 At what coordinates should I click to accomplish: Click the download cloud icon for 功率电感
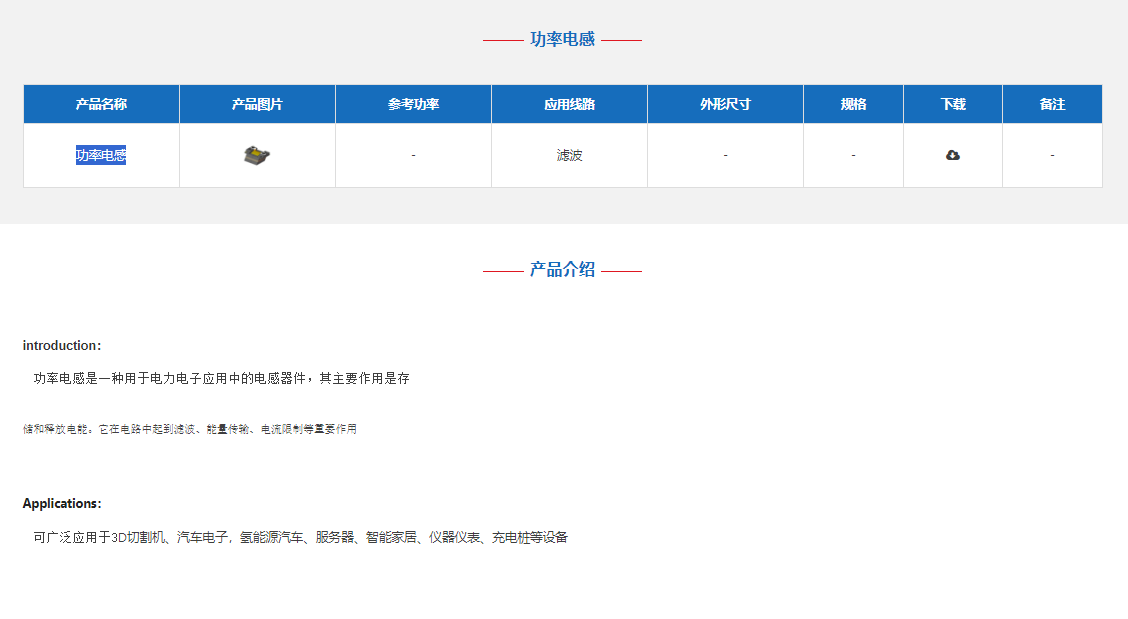[x=952, y=155]
